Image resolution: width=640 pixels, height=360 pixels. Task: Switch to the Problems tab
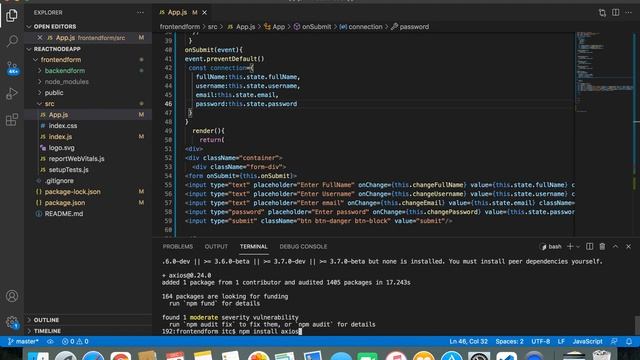pyautogui.click(x=178, y=247)
